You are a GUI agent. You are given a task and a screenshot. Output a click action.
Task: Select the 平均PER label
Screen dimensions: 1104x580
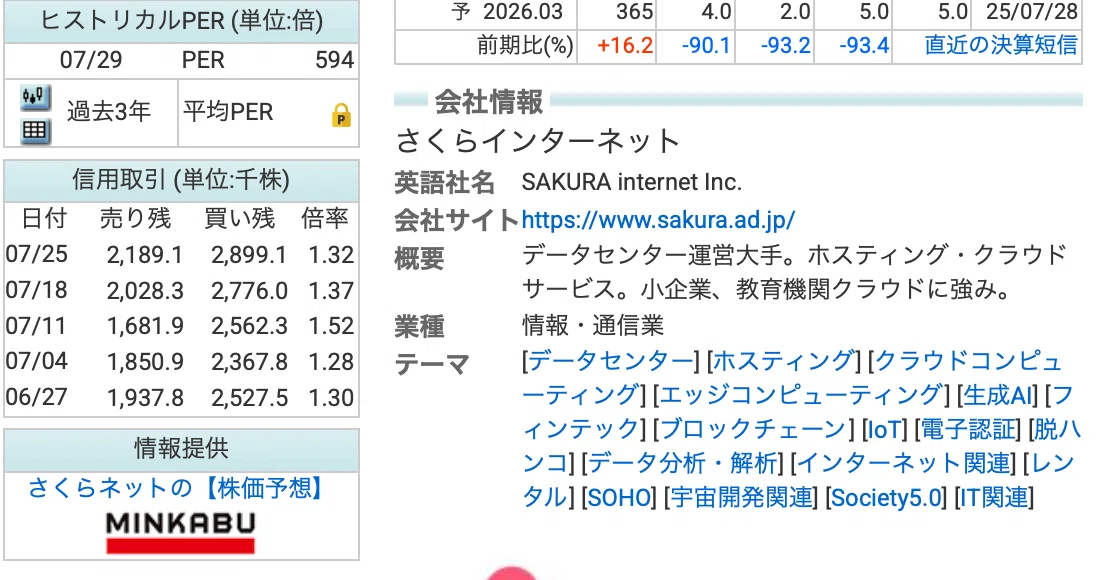pos(228,111)
